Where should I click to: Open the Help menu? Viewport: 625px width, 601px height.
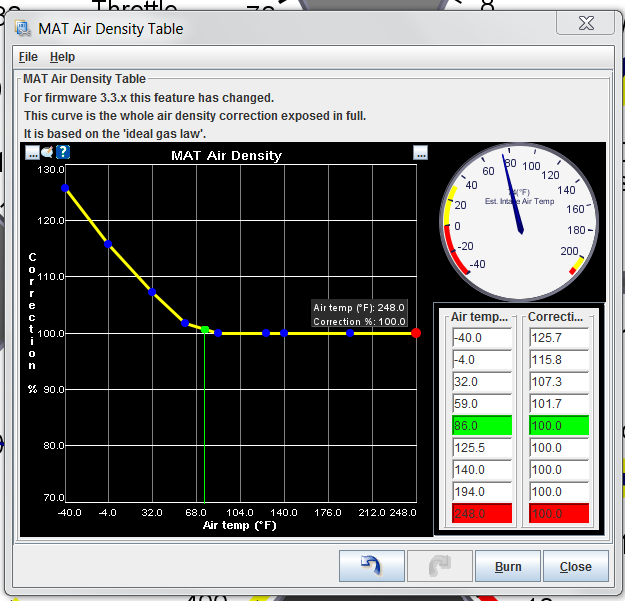pos(62,57)
